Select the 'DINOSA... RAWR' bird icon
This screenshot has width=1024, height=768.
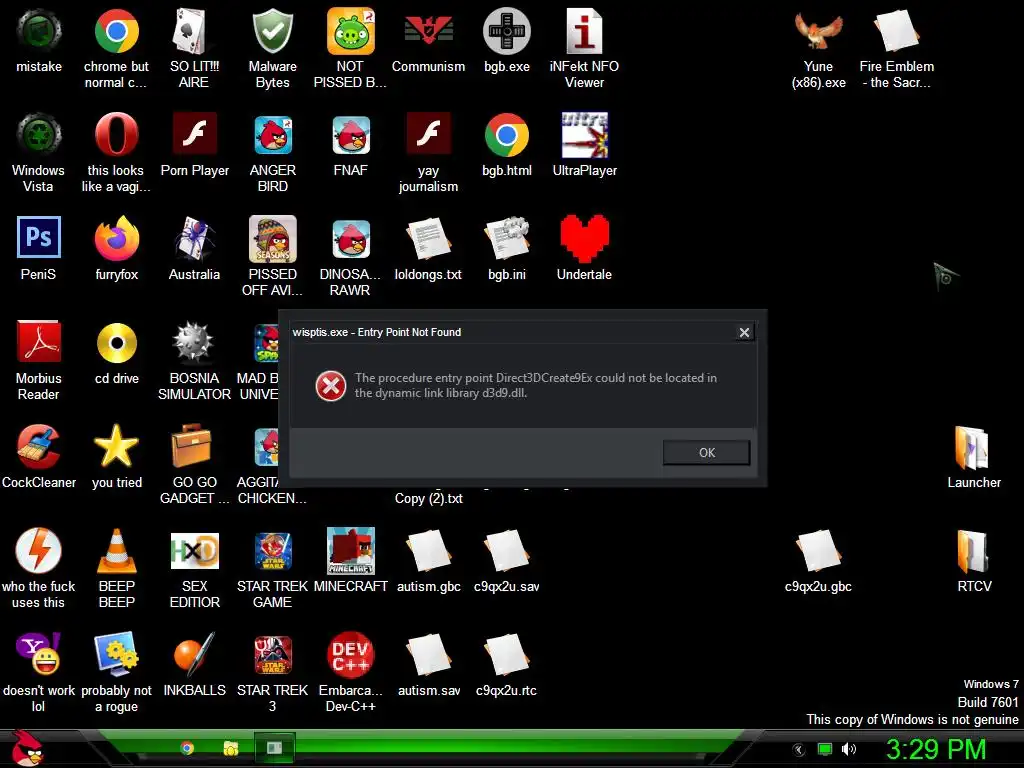pyautogui.click(x=351, y=239)
